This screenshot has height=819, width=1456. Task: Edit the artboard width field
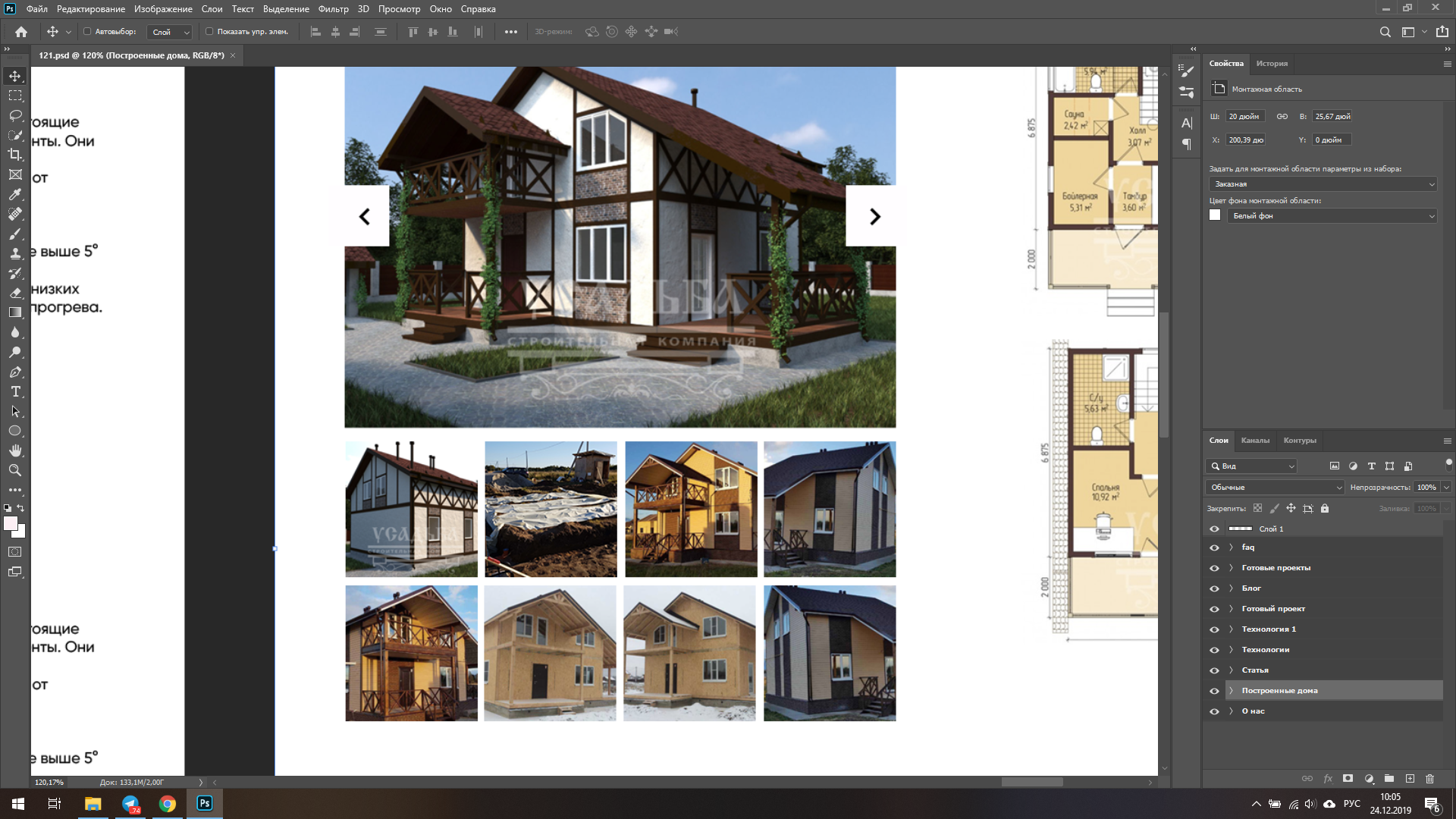(1245, 117)
